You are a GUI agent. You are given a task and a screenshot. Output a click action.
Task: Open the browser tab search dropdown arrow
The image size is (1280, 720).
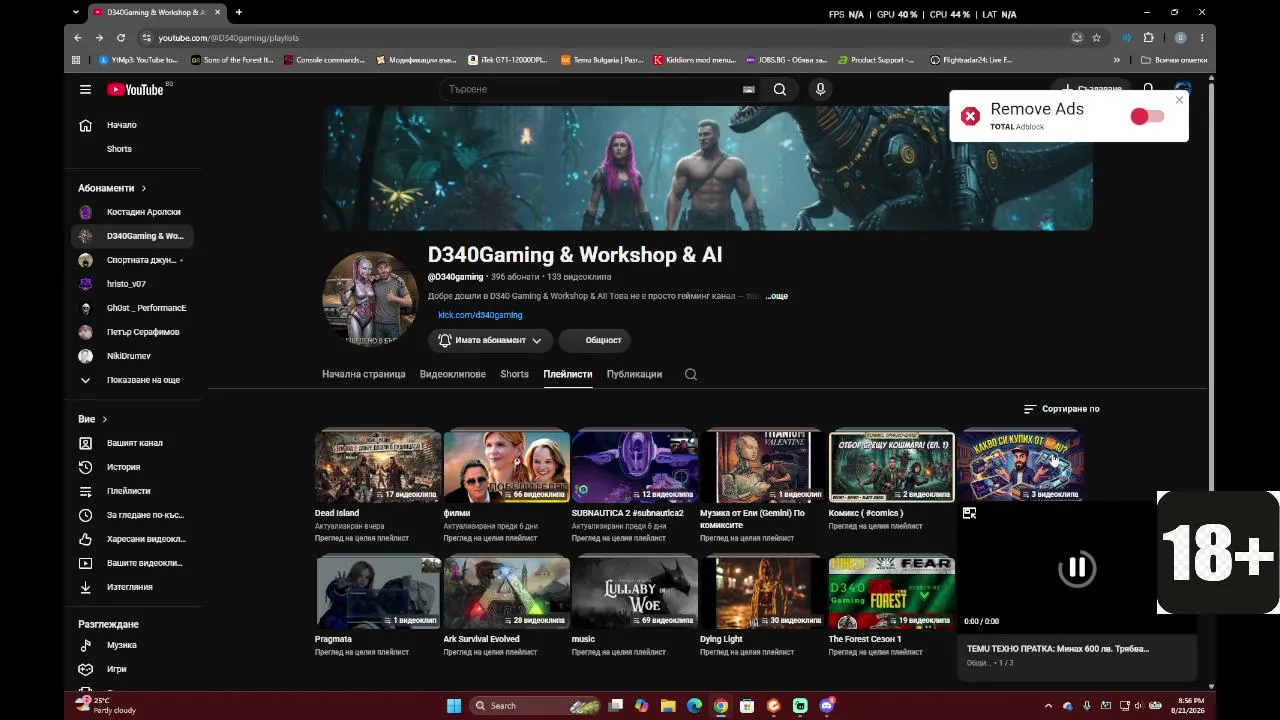[76, 12]
